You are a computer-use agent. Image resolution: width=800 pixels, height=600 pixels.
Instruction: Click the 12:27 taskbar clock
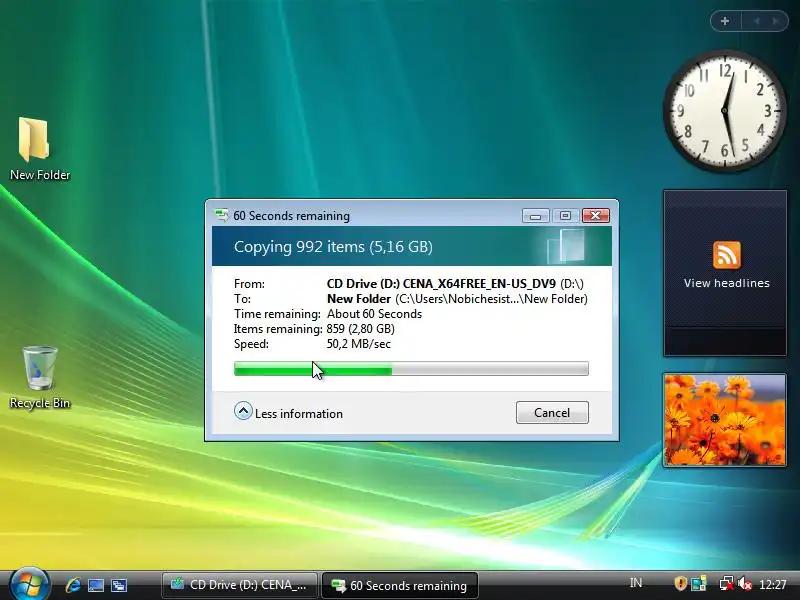(772, 584)
